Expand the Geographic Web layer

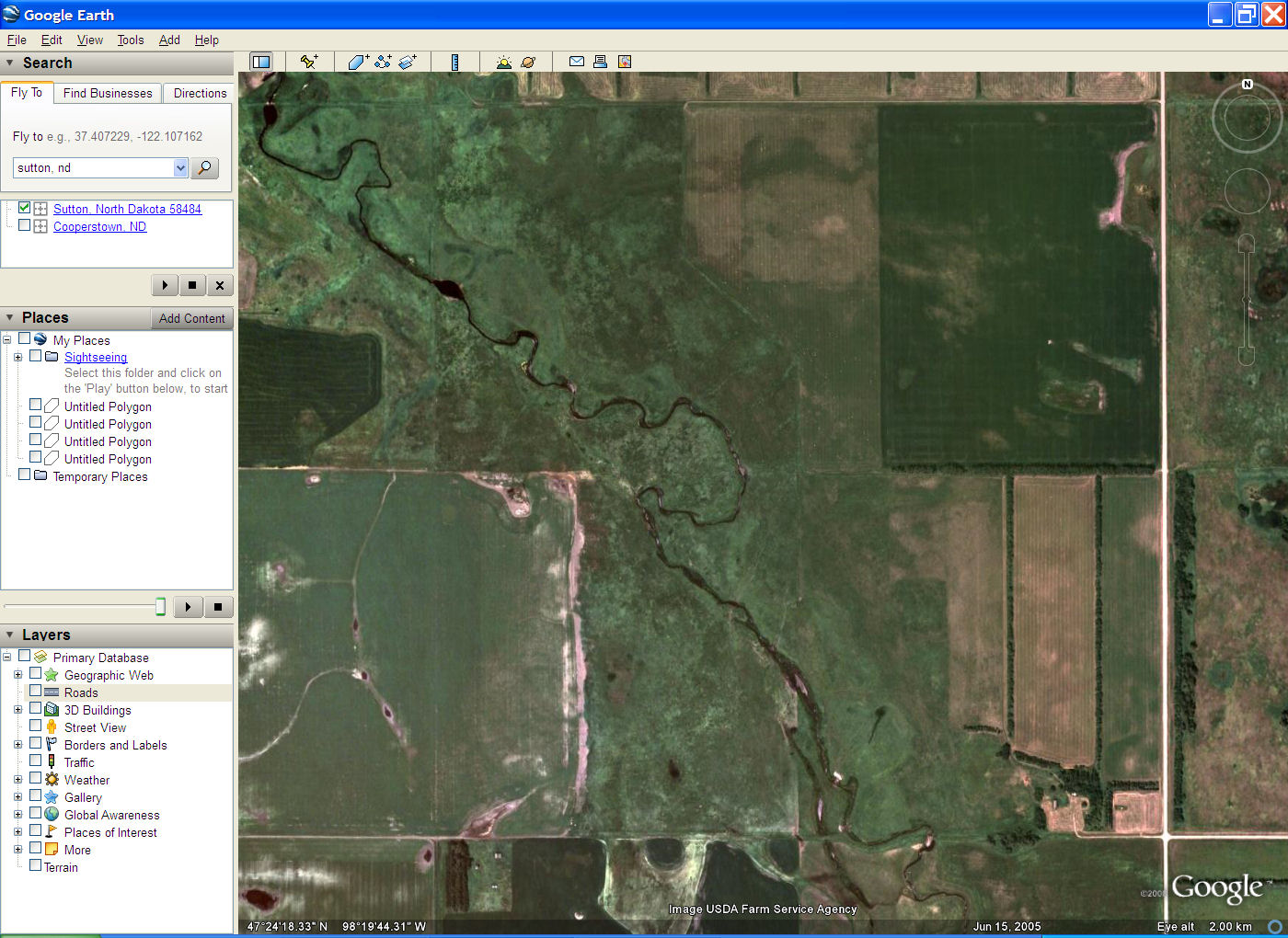17,675
